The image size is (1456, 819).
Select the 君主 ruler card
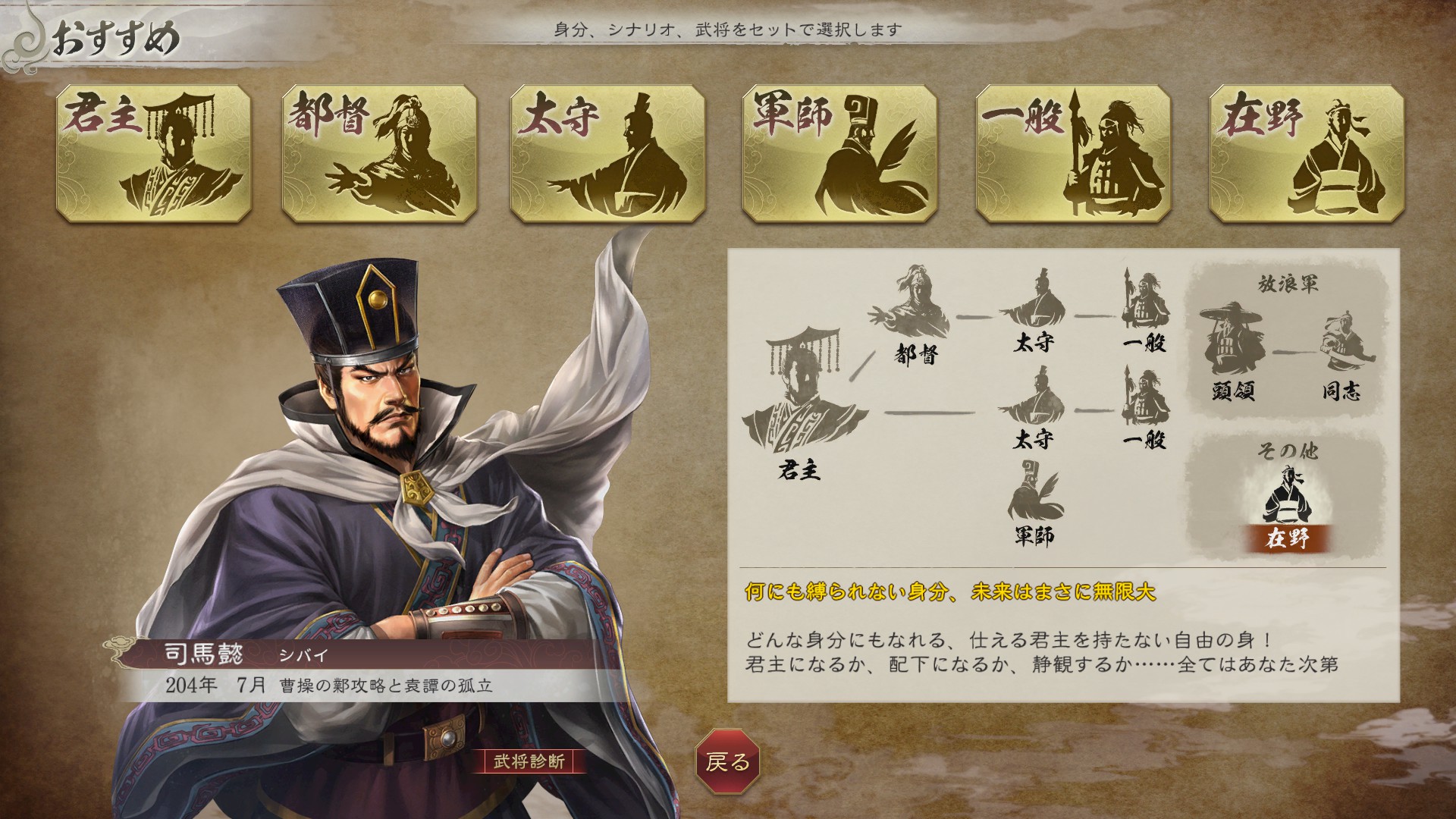click(154, 154)
